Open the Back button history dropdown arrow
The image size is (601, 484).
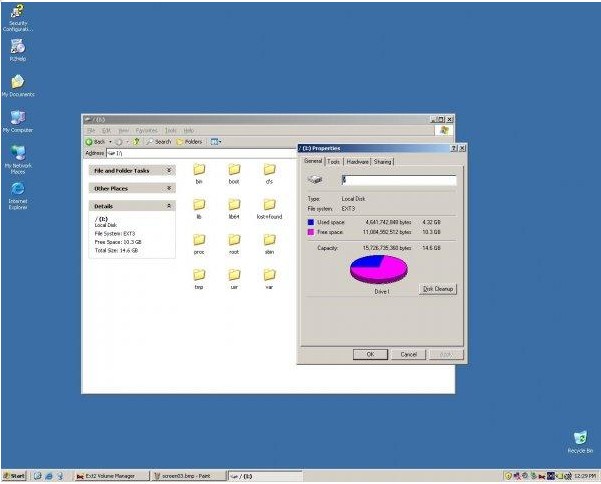click(x=110, y=142)
